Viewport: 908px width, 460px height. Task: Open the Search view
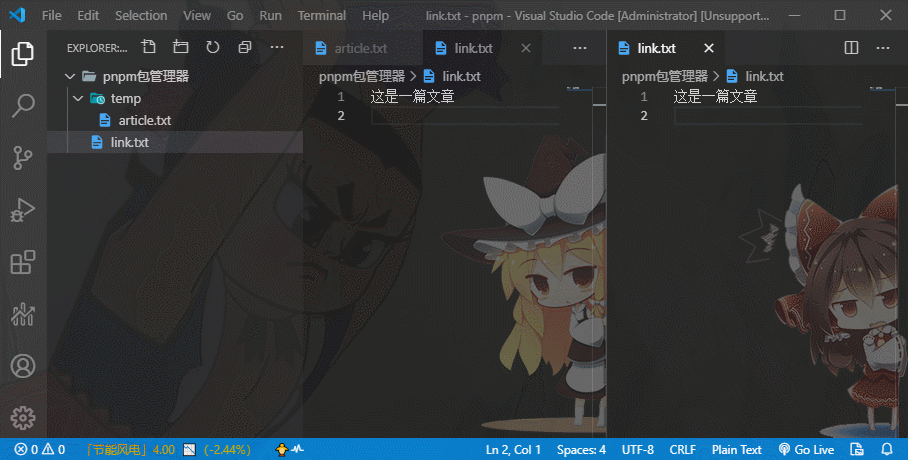click(23, 105)
